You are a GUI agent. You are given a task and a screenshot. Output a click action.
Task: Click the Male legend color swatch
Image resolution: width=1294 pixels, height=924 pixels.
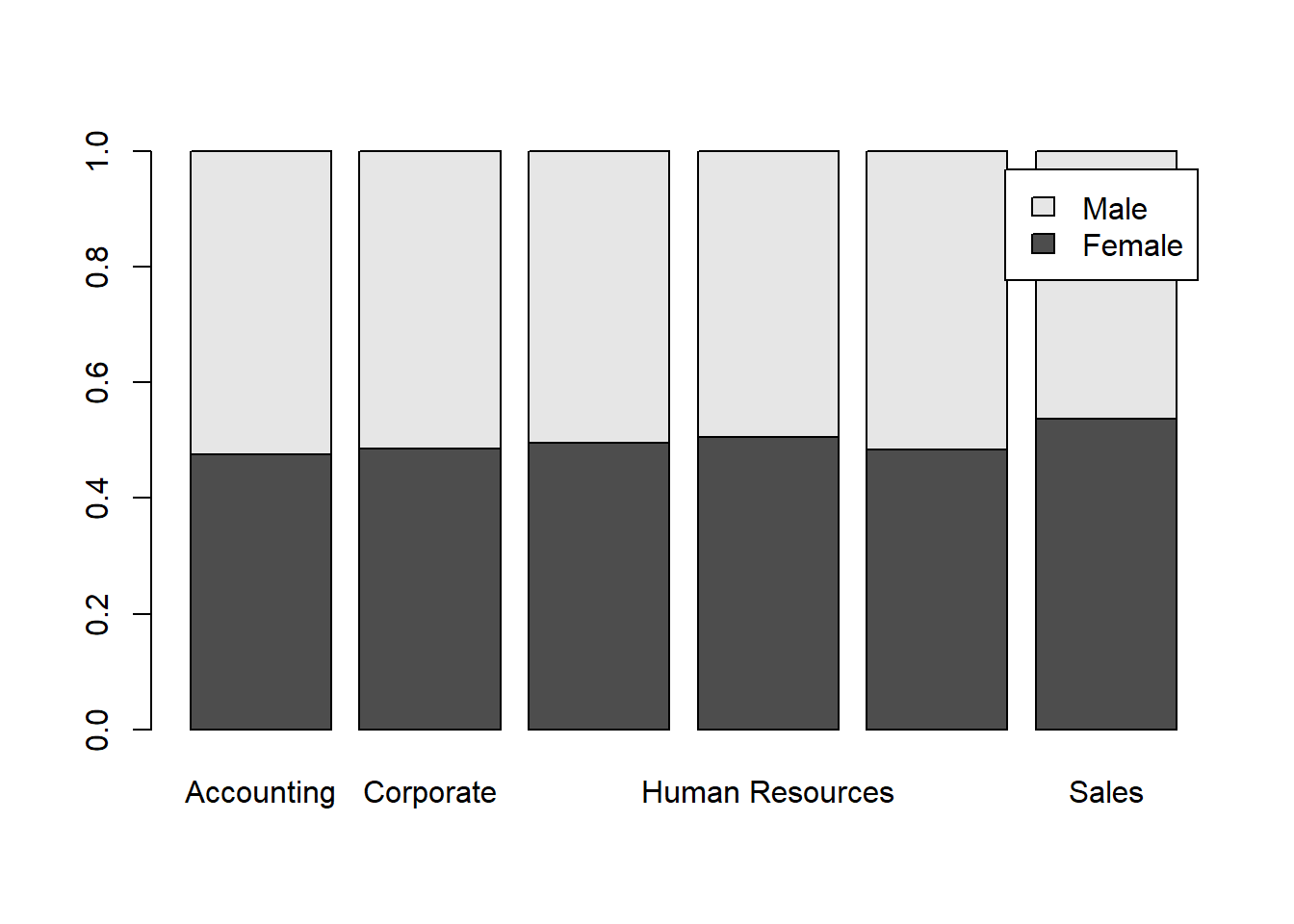(1043, 207)
